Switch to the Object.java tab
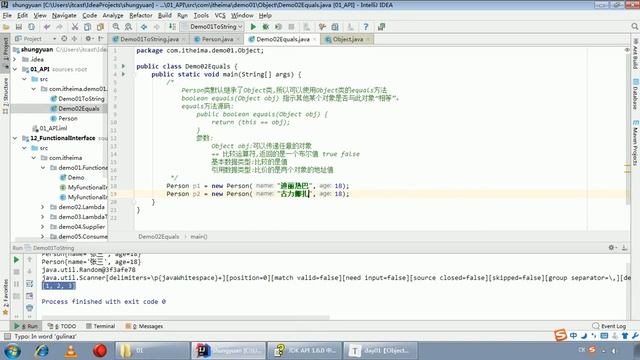Image resolution: width=640 pixels, height=360 pixels. (x=348, y=39)
